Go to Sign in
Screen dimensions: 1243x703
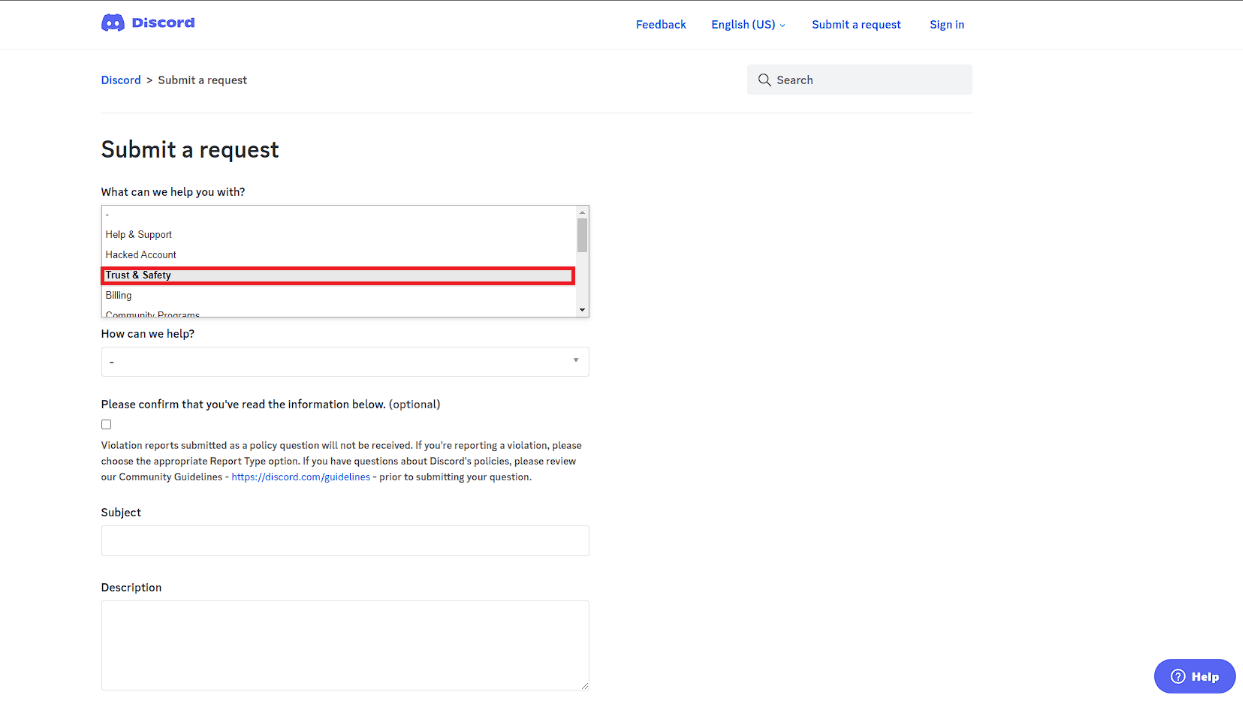pyautogui.click(x=946, y=25)
